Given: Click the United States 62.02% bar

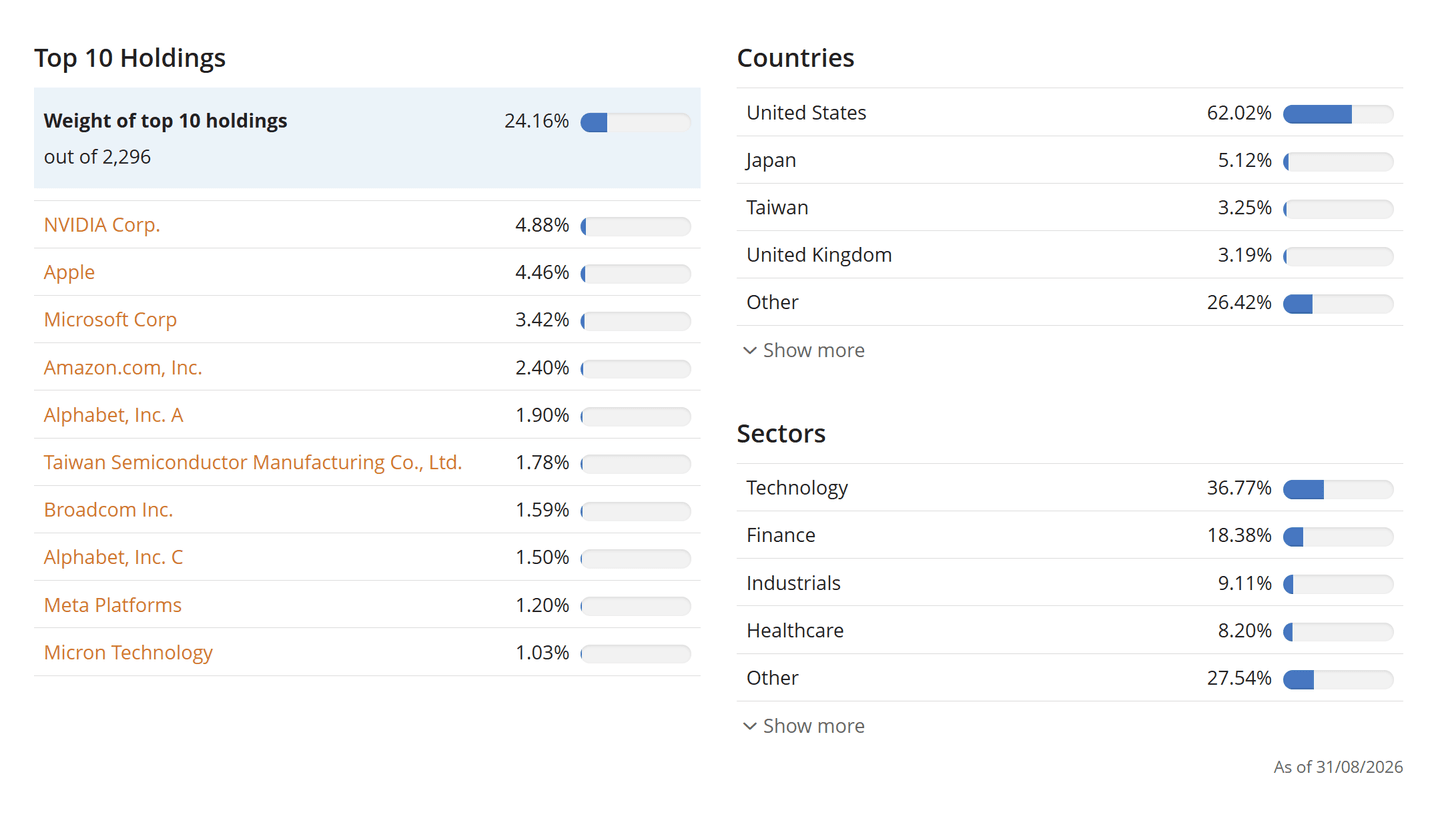Looking at the screenshot, I should (1338, 114).
